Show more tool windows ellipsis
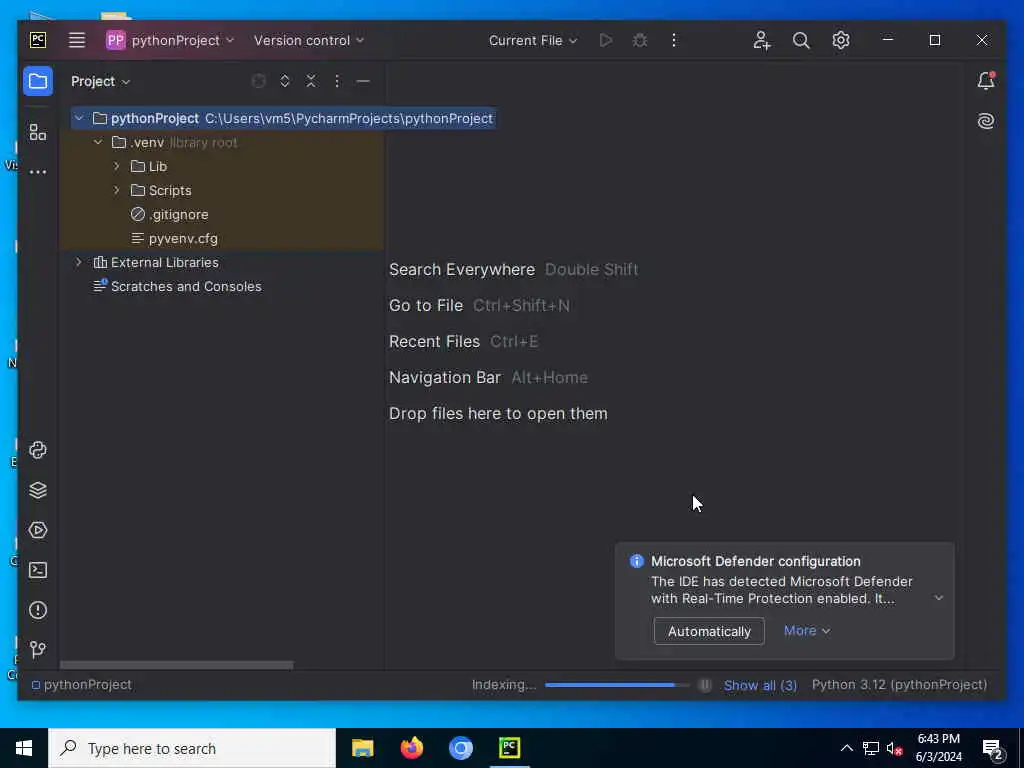This screenshot has height=768, width=1024. coord(38,172)
